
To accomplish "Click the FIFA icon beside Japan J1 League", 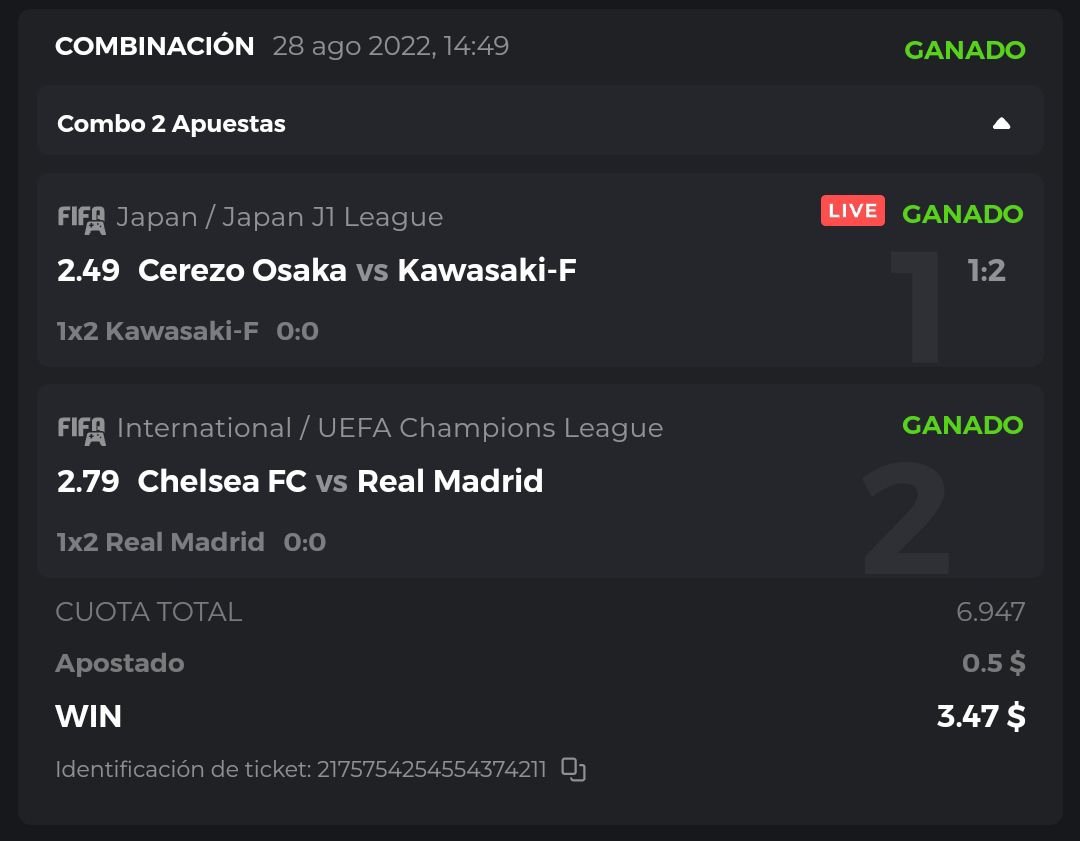I will click(81, 218).
